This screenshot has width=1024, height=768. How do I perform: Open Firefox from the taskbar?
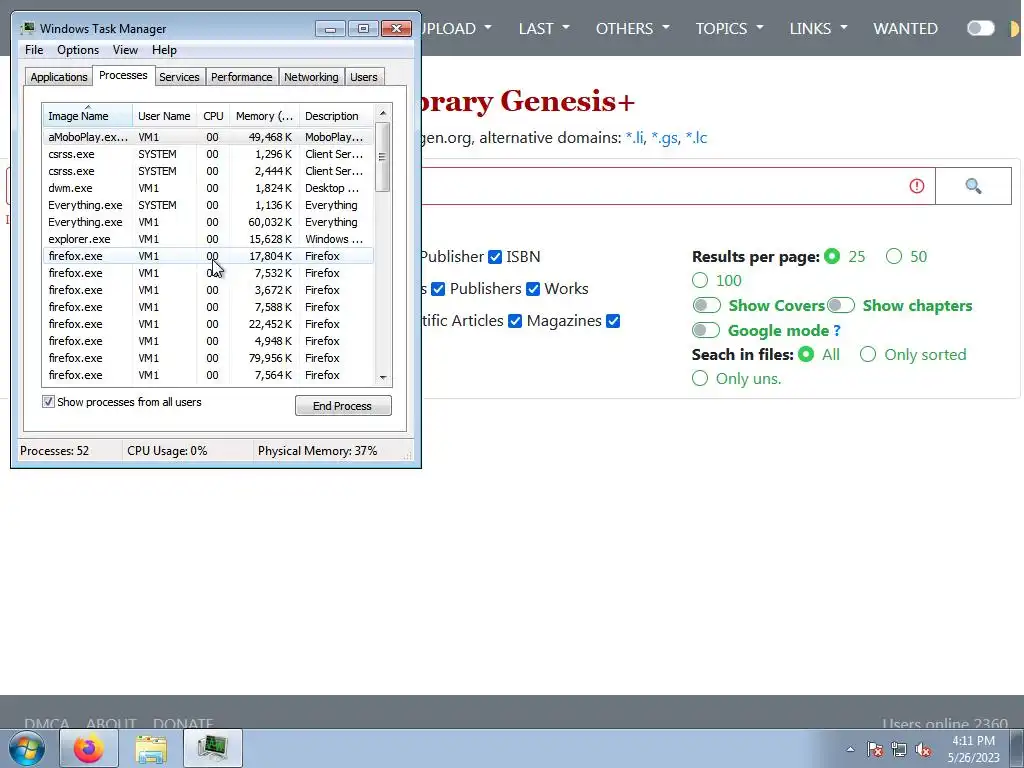pos(89,748)
